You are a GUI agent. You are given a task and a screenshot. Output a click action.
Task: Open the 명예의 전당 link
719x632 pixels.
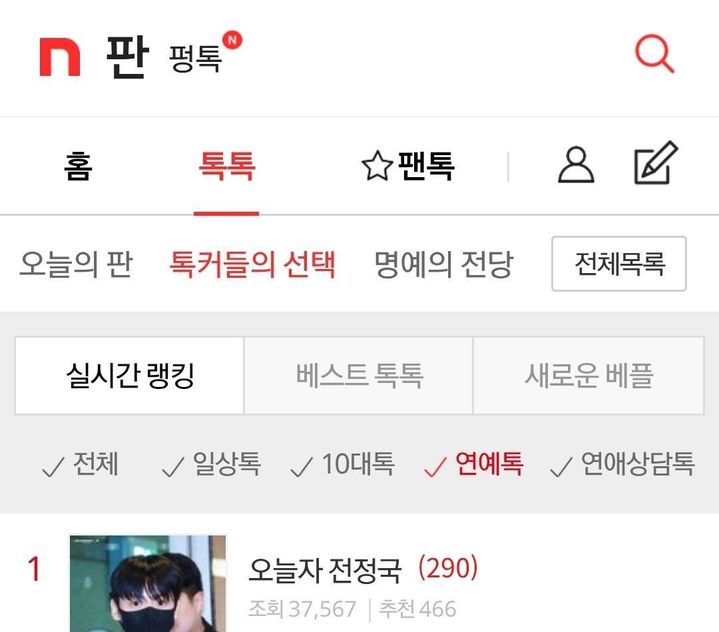point(443,264)
